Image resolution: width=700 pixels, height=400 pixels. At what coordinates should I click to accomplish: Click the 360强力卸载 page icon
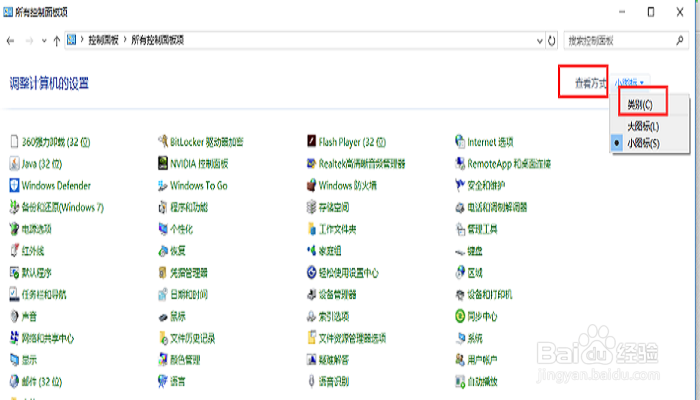(14, 142)
